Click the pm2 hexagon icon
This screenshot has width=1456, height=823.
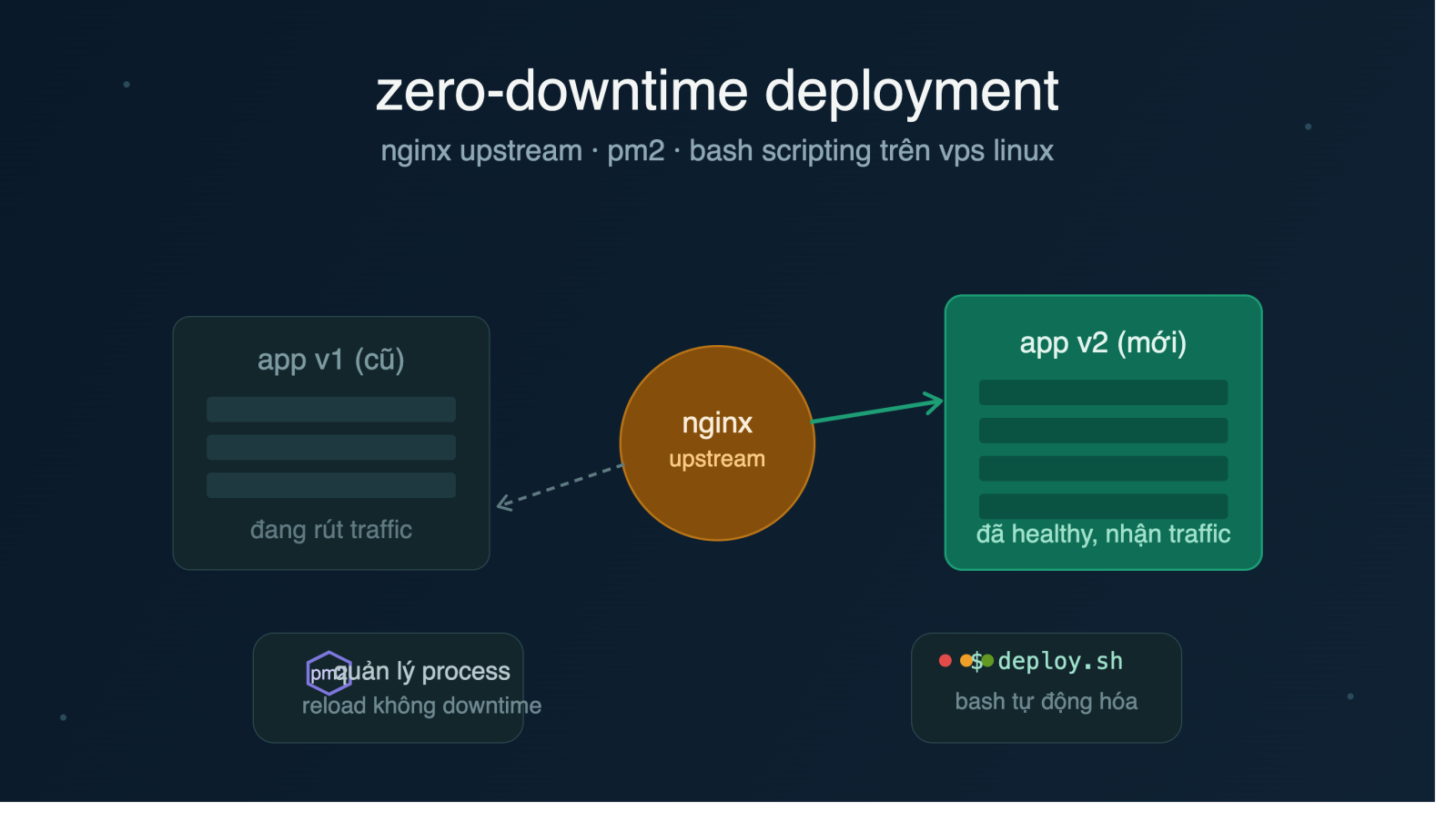coord(329,674)
